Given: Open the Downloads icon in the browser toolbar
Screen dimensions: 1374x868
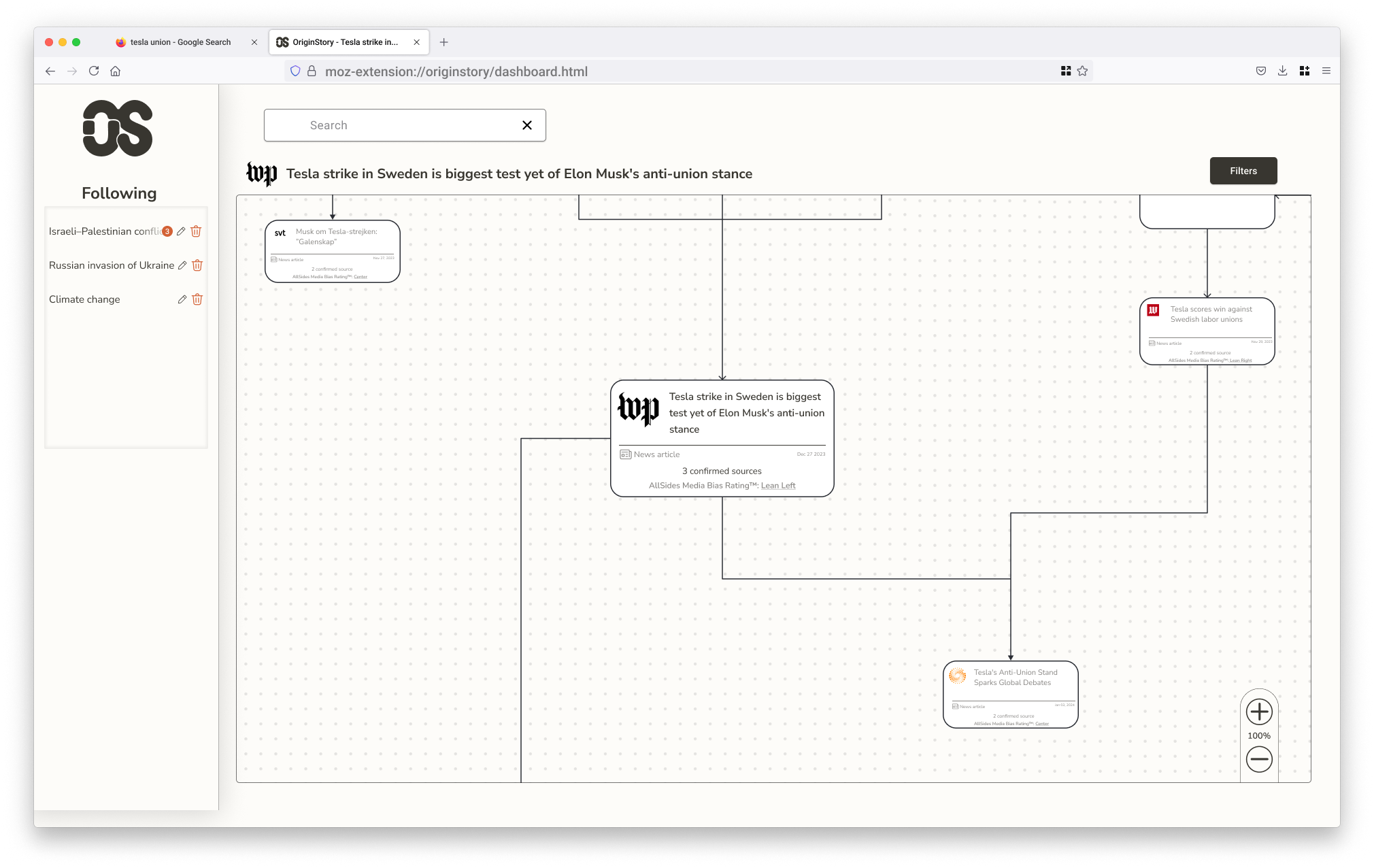Looking at the screenshot, I should 1283,71.
